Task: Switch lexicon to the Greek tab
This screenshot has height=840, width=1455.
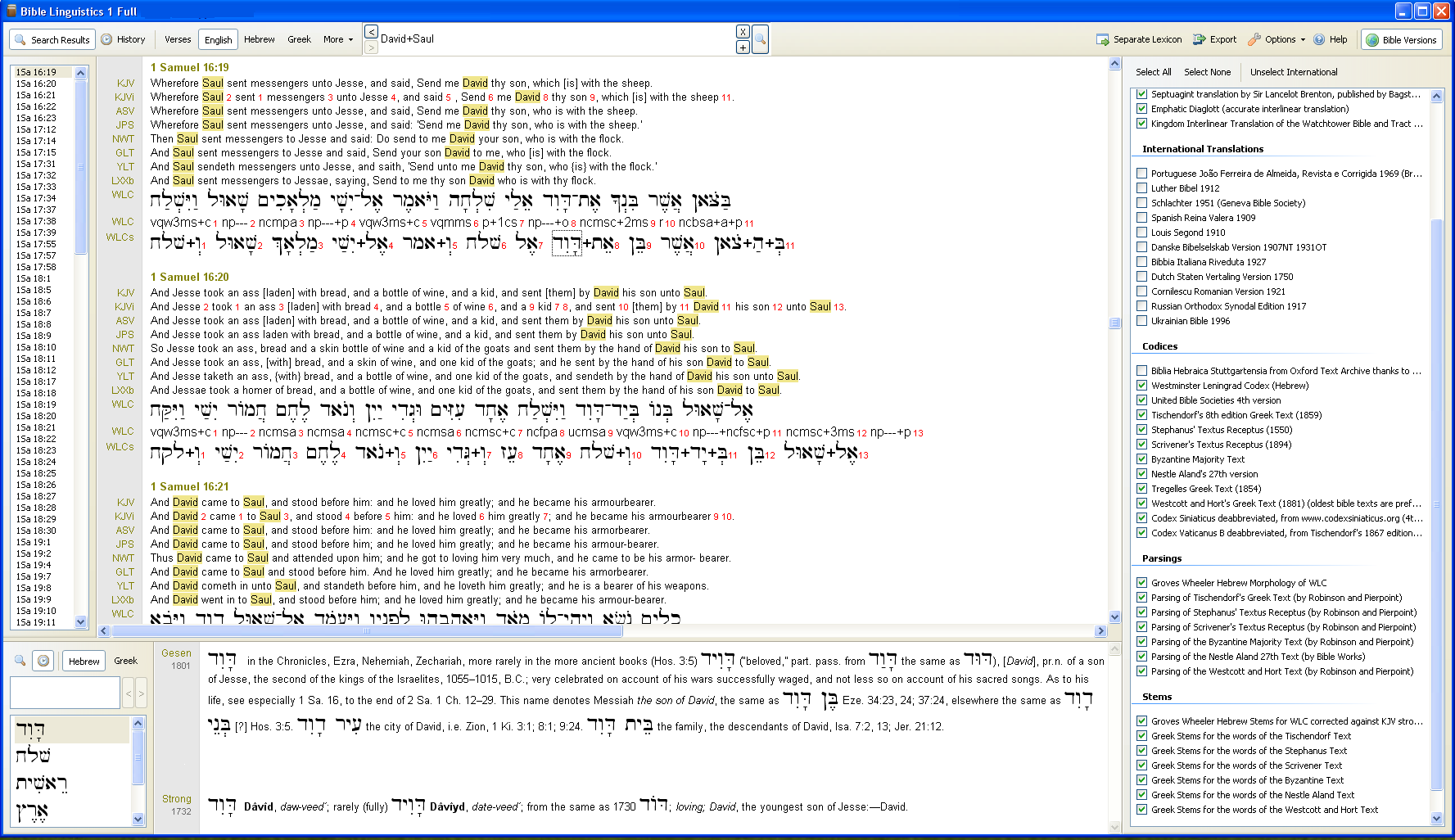Action: pos(125,661)
